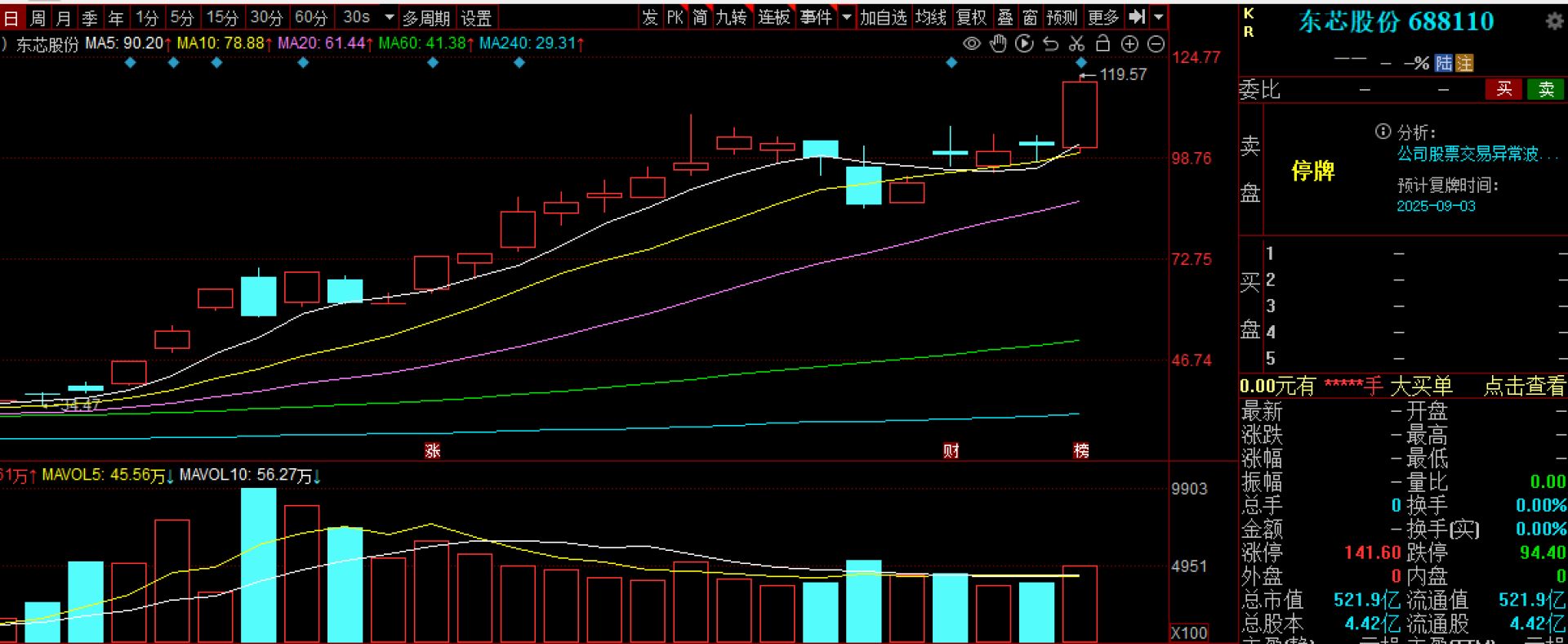Screen dimensions: 1568x644
Task: Toggle the eye visibility icon on chart
Action: 972,44
